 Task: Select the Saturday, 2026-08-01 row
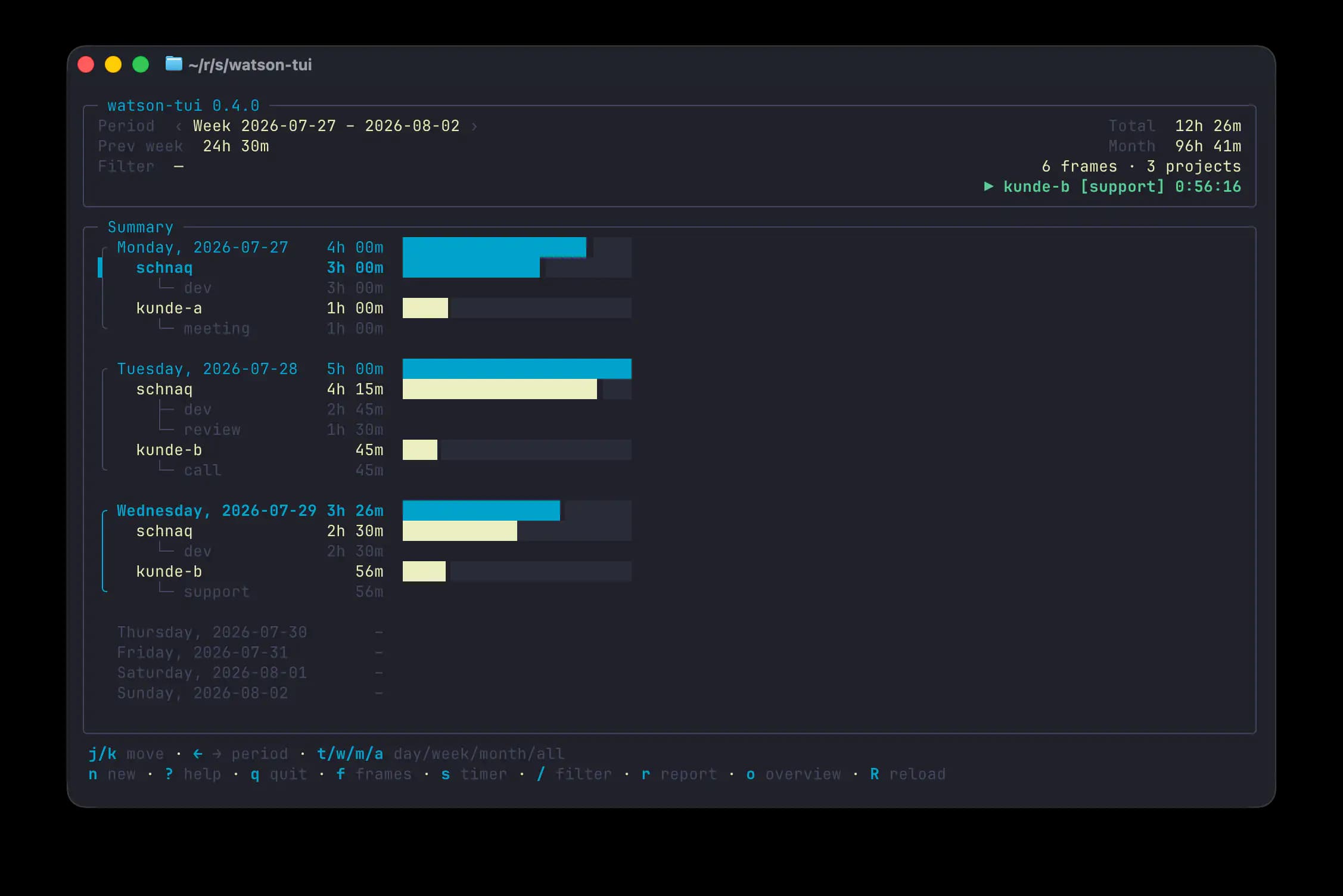pyautogui.click(x=250, y=673)
